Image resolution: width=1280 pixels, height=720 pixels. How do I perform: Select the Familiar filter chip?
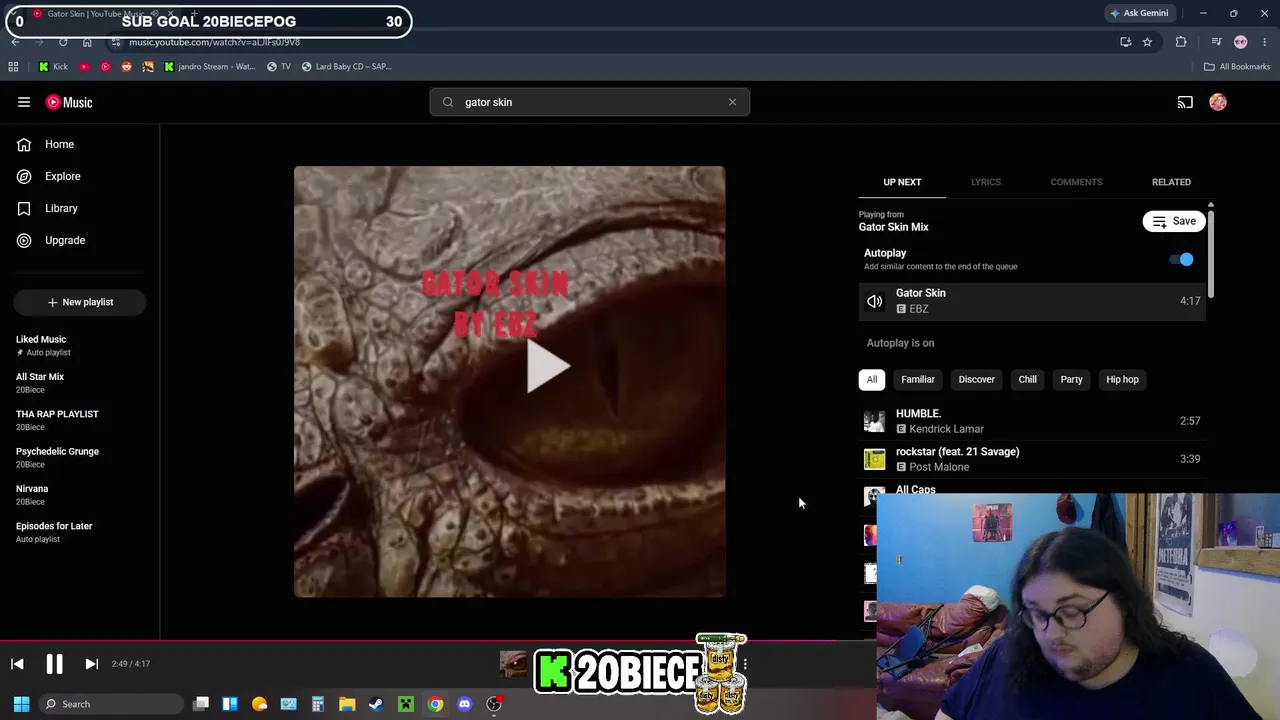click(918, 379)
